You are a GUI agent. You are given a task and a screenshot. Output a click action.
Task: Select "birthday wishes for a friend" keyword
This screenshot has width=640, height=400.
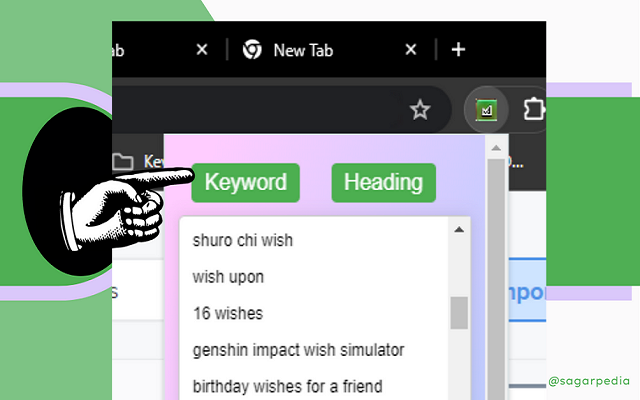tap(287, 386)
